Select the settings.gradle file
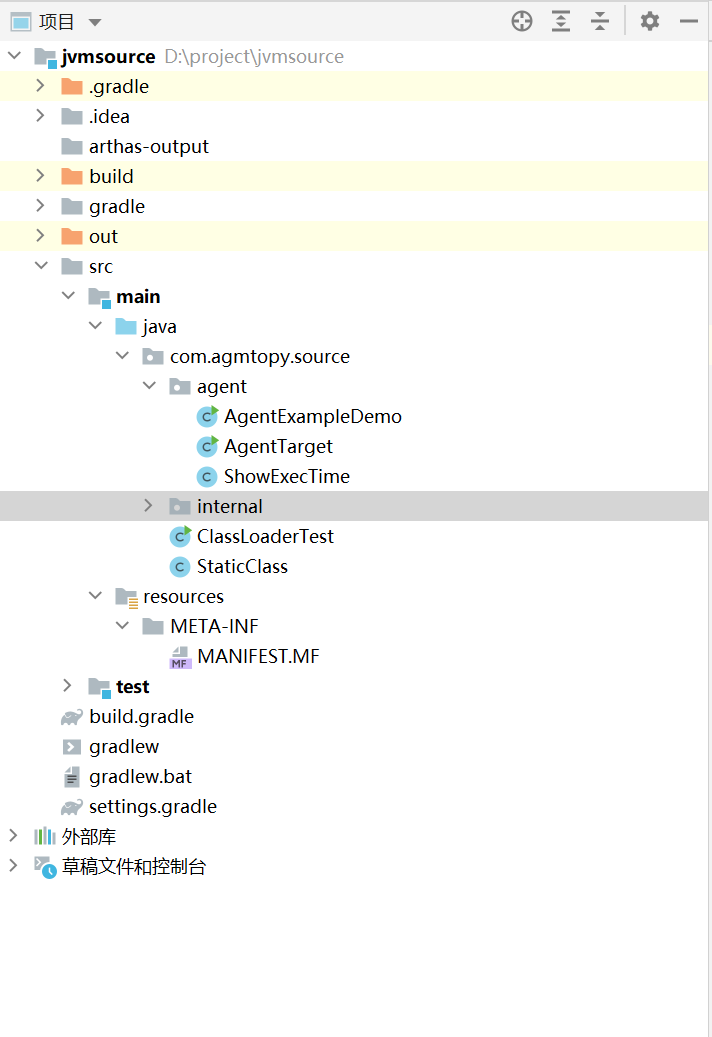 click(152, 807)
